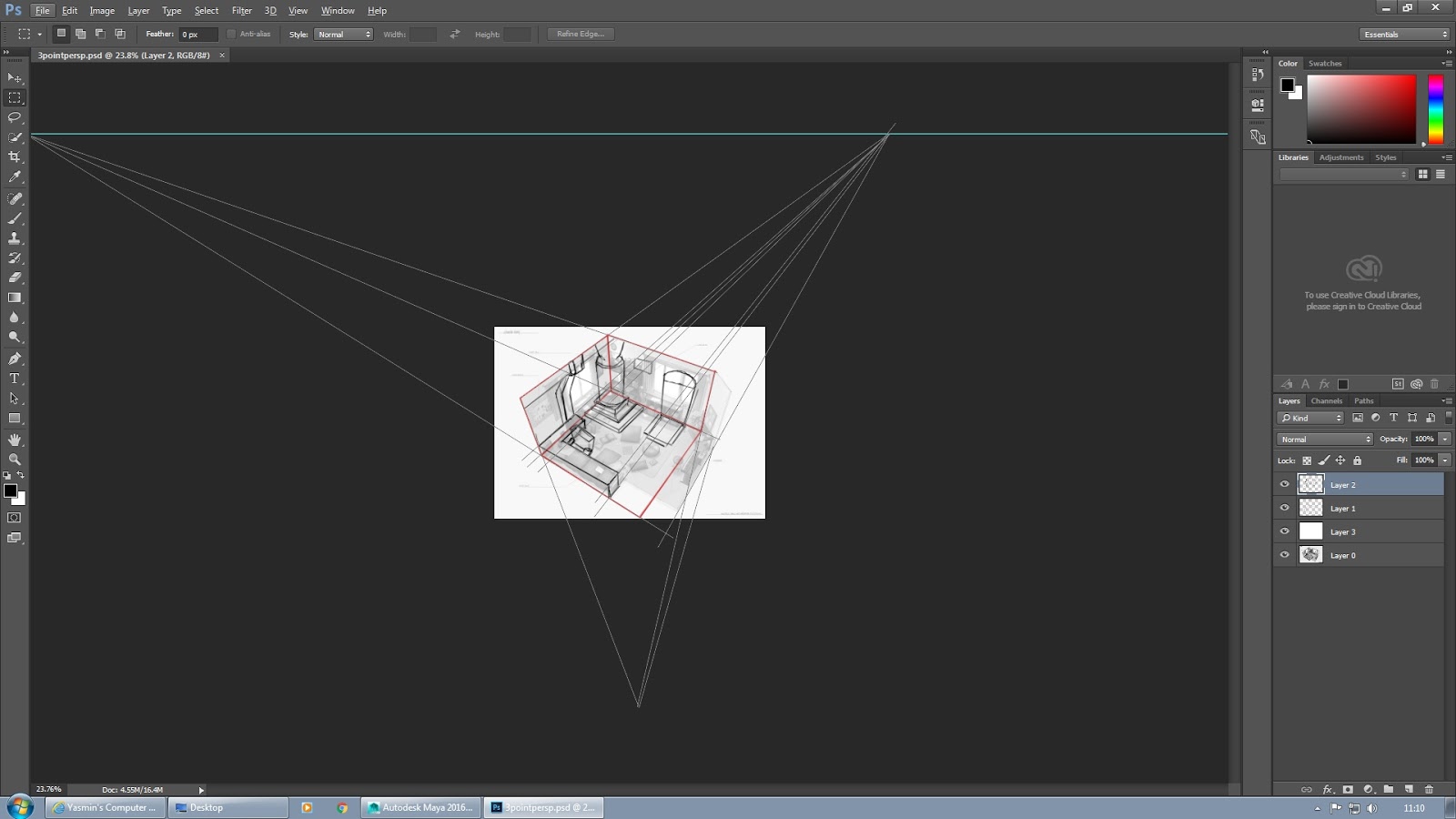Activate the Crop tool
Image resolution: width=1456 pixels, height=819 pixels.
15,157
